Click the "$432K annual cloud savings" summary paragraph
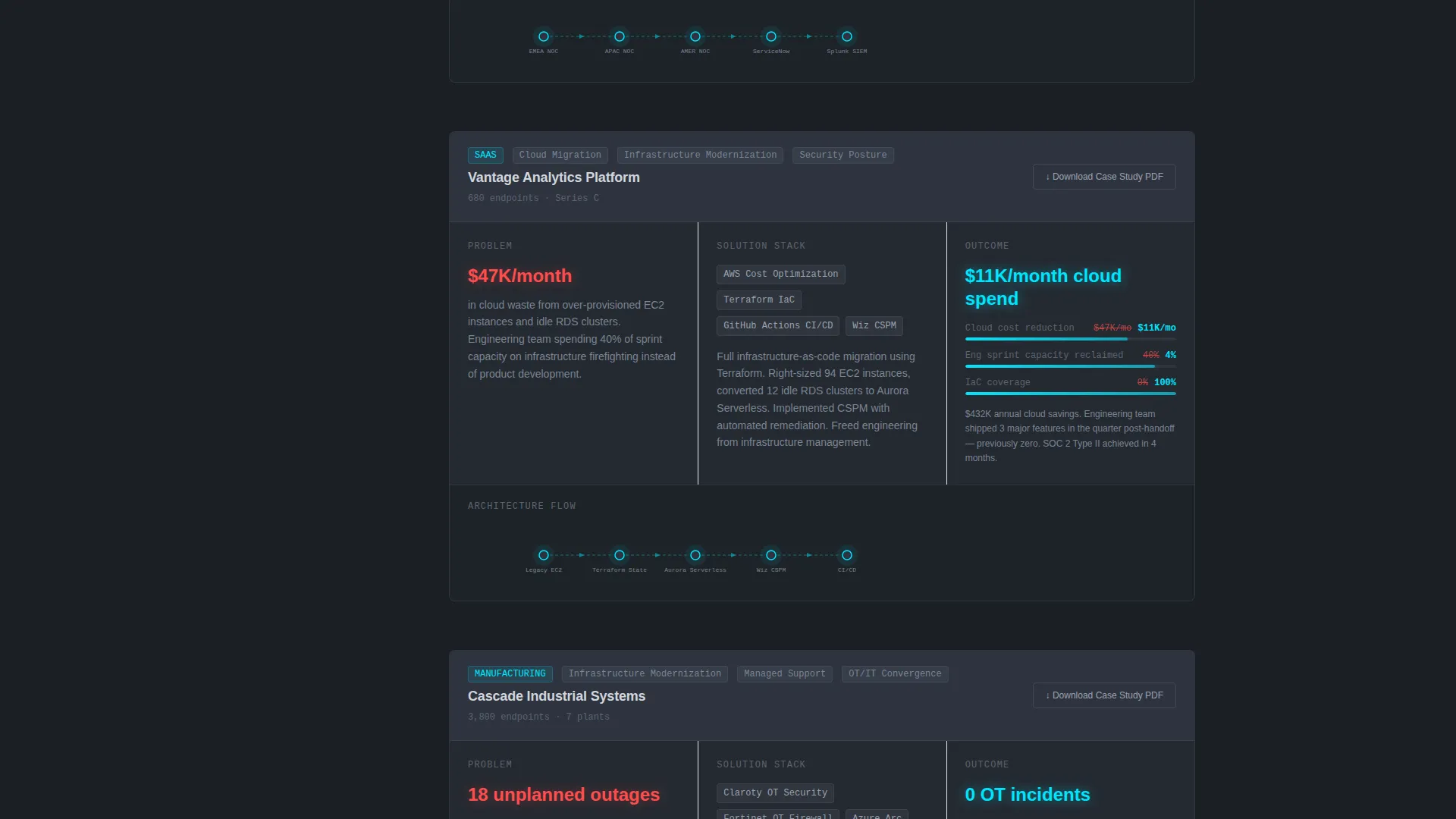 tap(1070, 436)
